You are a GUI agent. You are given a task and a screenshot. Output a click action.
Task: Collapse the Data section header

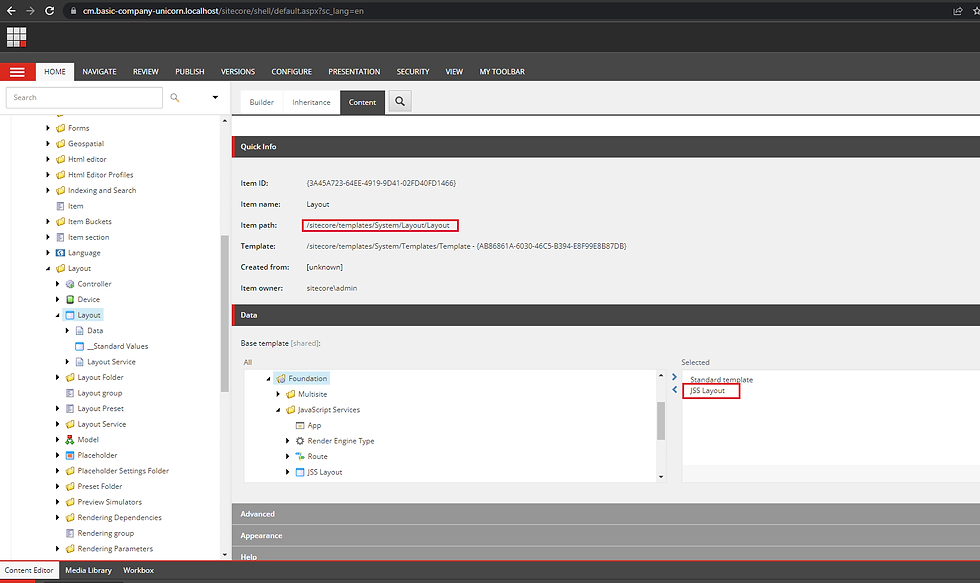pos(606,316)
